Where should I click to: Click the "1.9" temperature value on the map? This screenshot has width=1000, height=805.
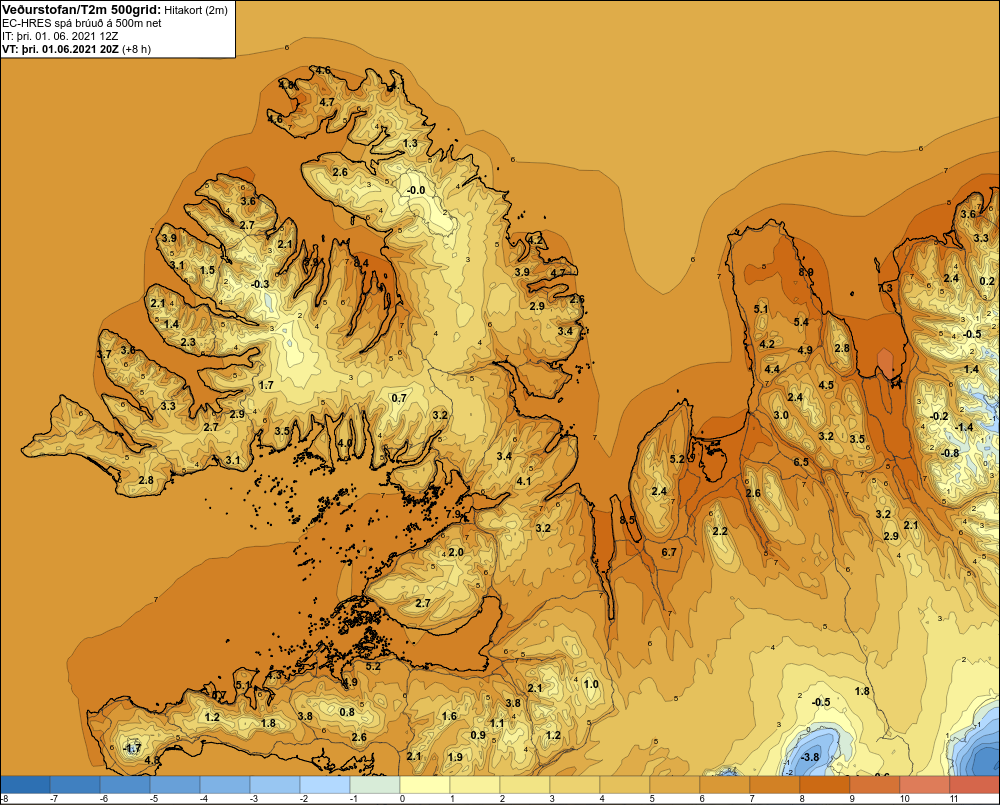click(x=455, y=757)
